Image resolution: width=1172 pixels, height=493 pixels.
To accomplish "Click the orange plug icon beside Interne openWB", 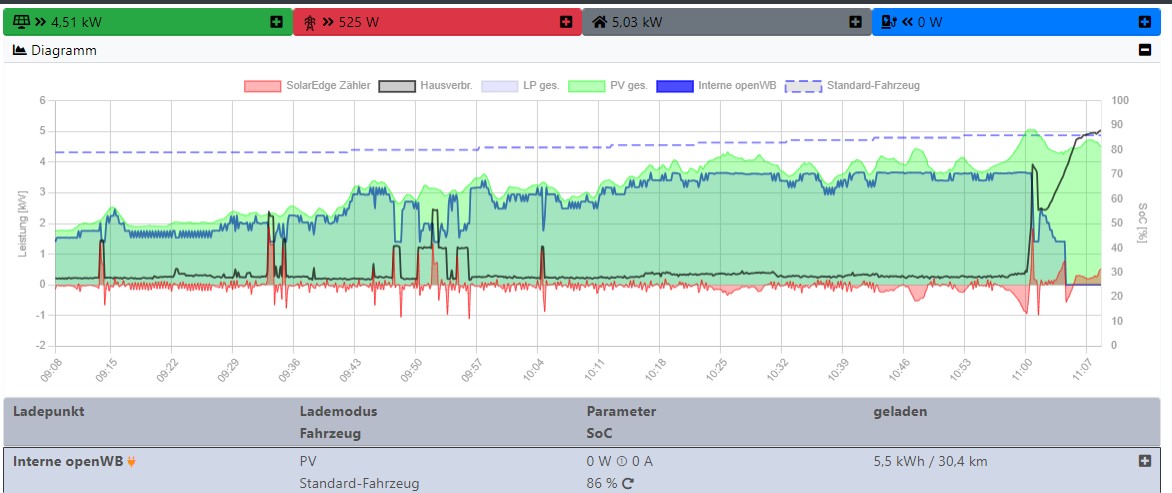I will [x=130, y=461].
